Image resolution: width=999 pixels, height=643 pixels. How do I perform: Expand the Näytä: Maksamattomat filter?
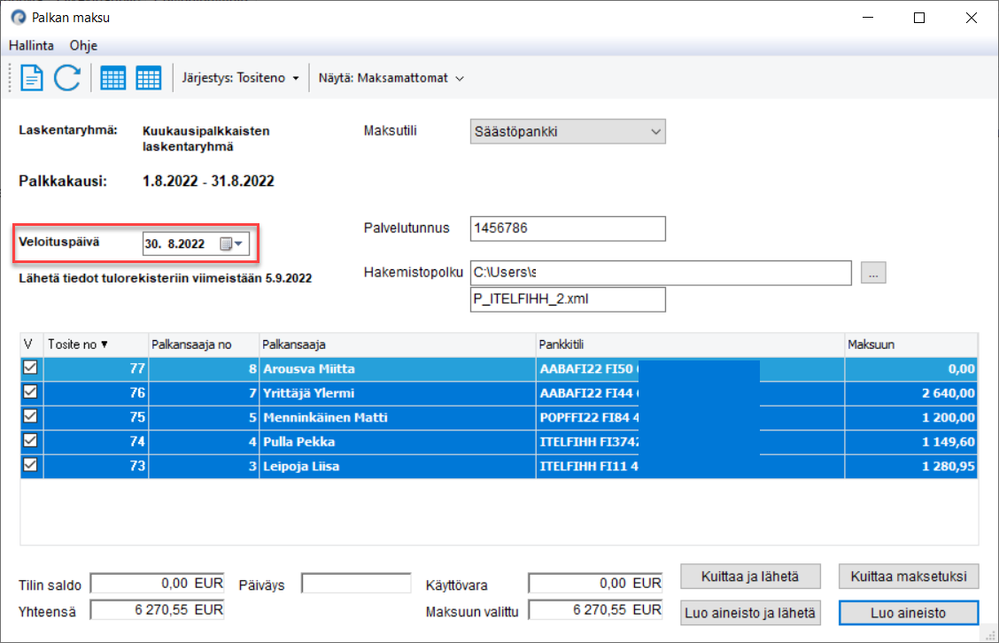point(391,78)
